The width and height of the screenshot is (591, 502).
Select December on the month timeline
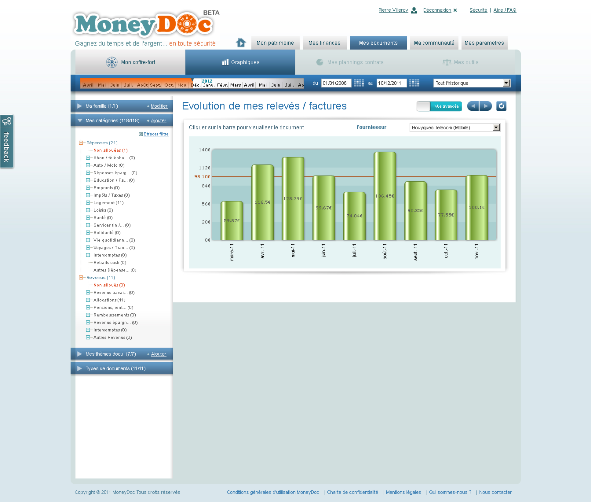(195, 85)
